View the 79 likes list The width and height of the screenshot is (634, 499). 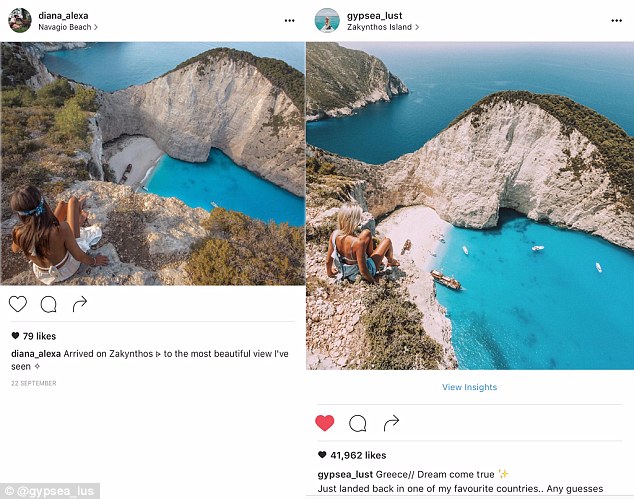coord(37,336)
